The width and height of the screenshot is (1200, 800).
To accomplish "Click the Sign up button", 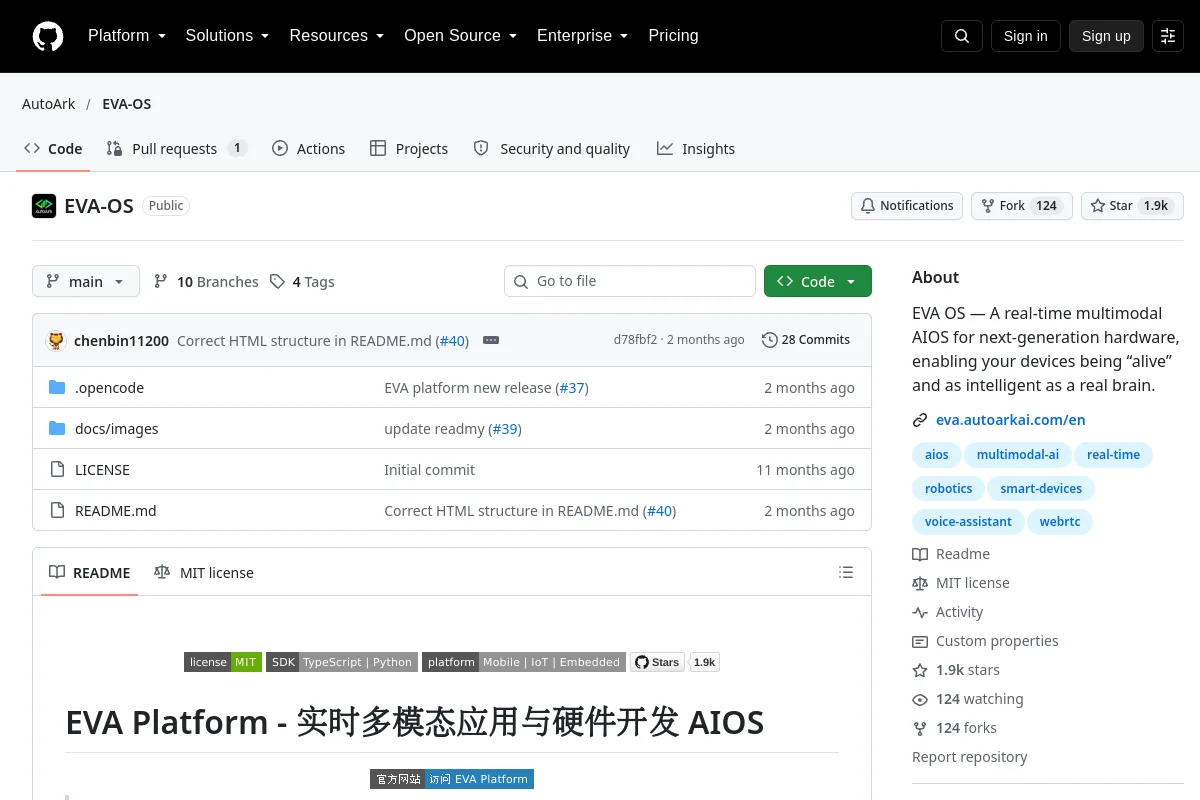I will pos(1106,36).
